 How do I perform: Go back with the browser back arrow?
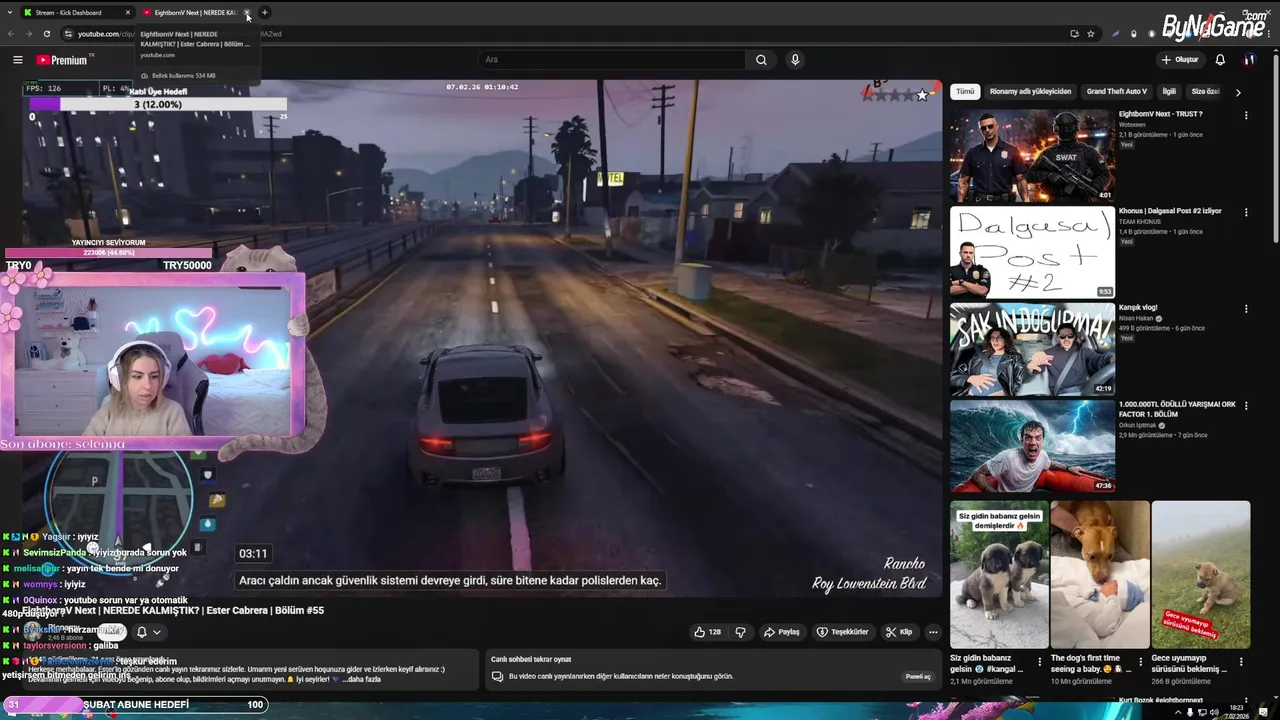[11, 34]
